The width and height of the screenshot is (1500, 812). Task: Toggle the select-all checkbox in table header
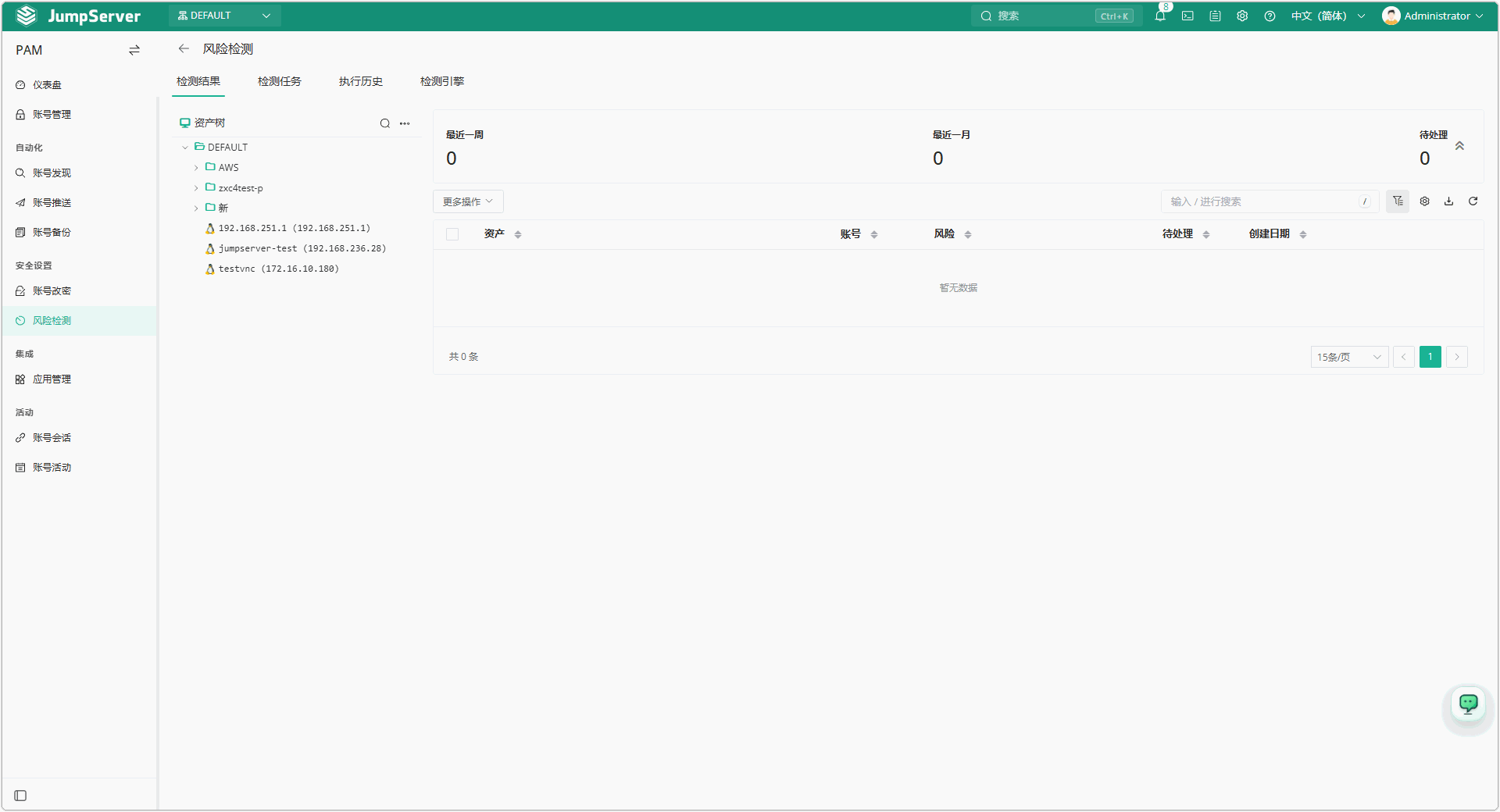tap(452, 234)
